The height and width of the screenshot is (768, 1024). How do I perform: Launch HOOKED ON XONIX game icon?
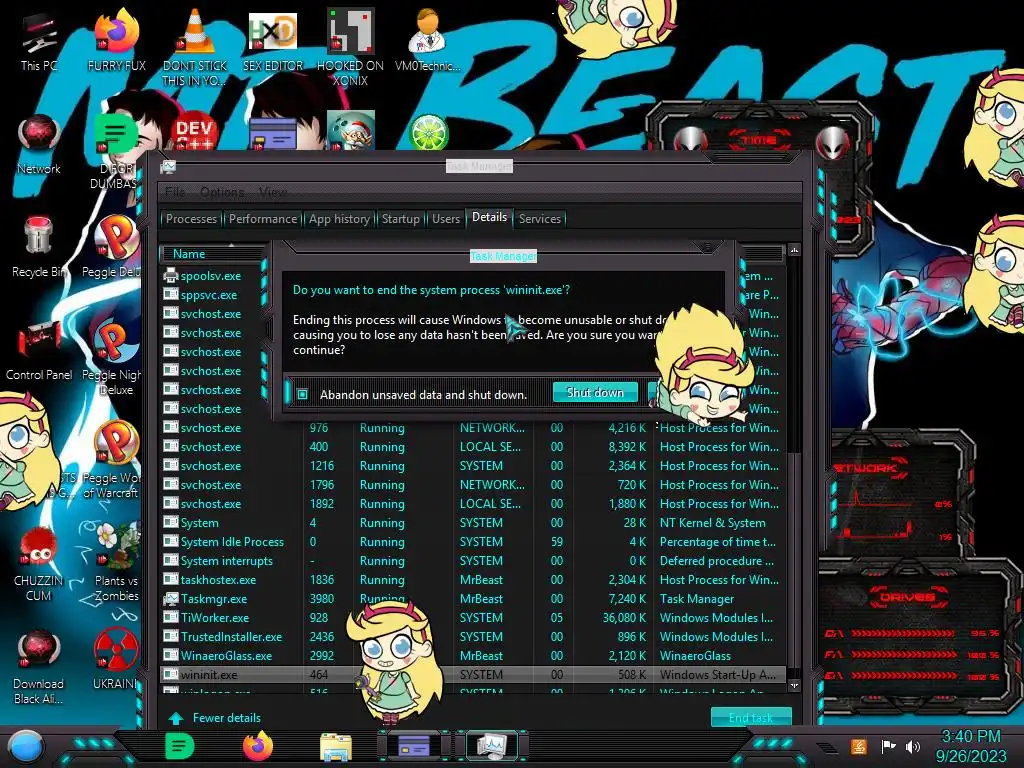pos(350,46)
